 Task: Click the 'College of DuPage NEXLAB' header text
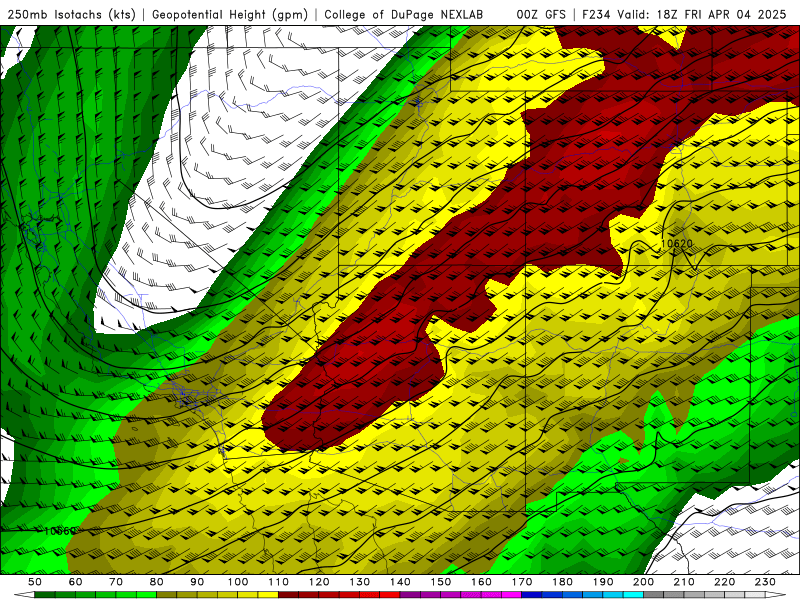(x=403, y=14)
